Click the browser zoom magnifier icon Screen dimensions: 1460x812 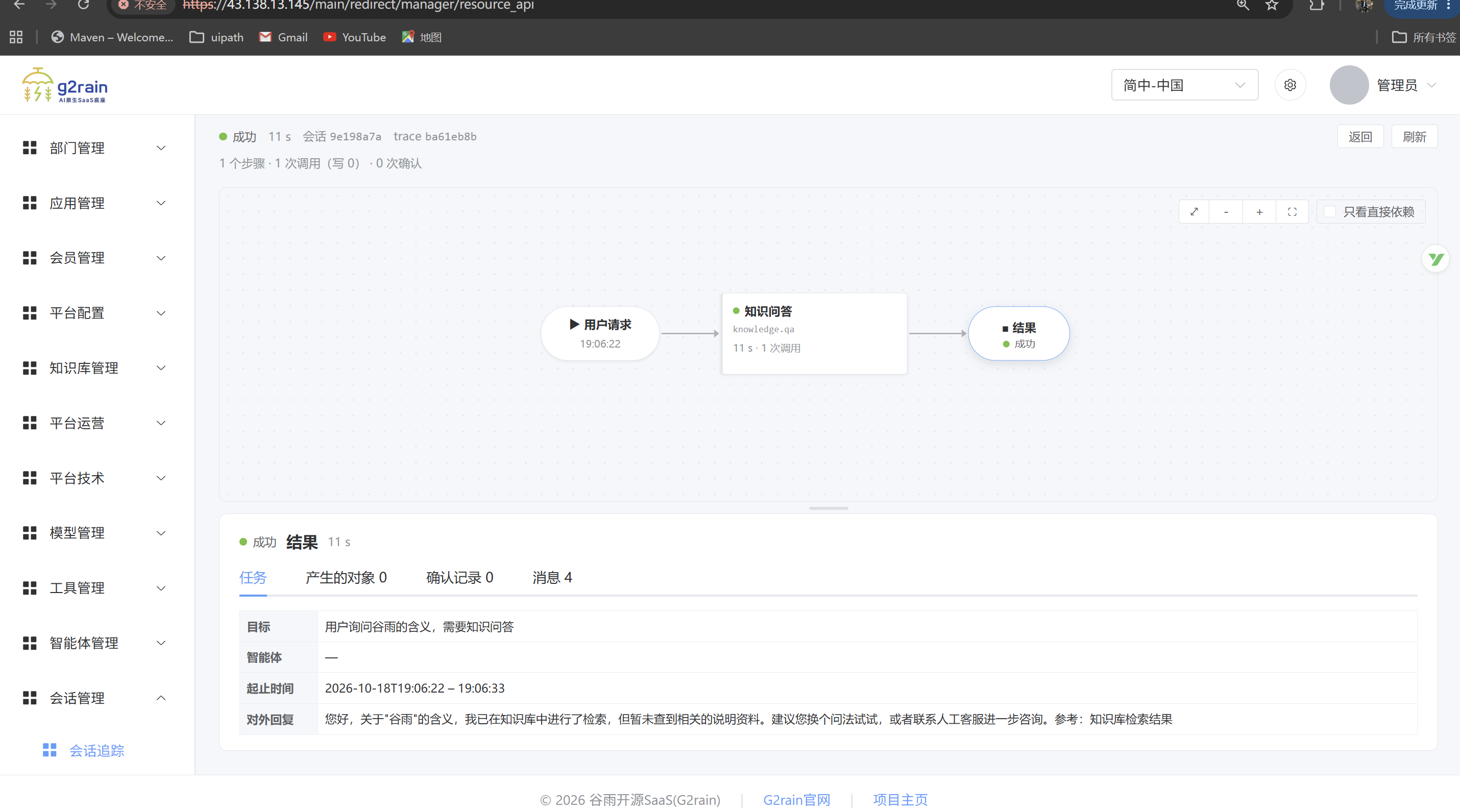click(1243, 5)
